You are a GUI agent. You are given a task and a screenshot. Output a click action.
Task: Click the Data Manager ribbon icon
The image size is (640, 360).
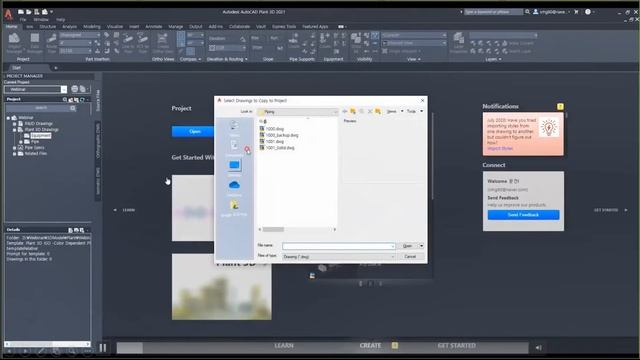pyautogui.click(x=35, y=43)
